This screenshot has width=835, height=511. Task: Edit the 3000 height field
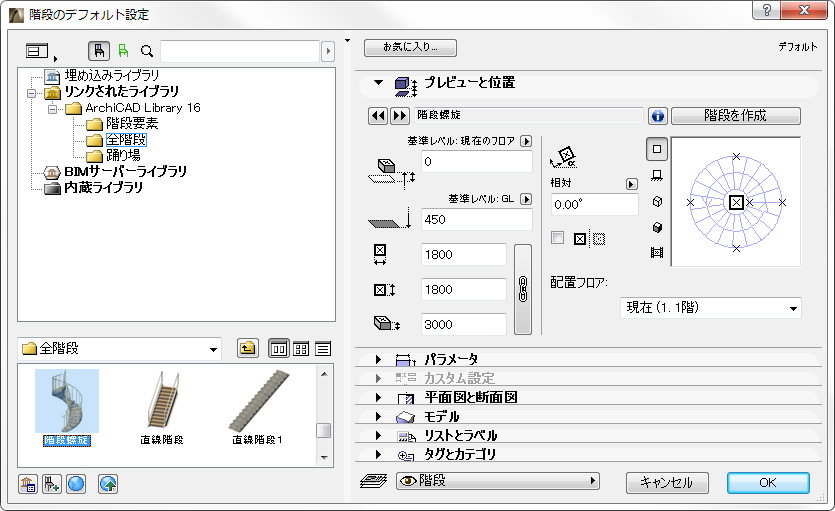point(463,325)
